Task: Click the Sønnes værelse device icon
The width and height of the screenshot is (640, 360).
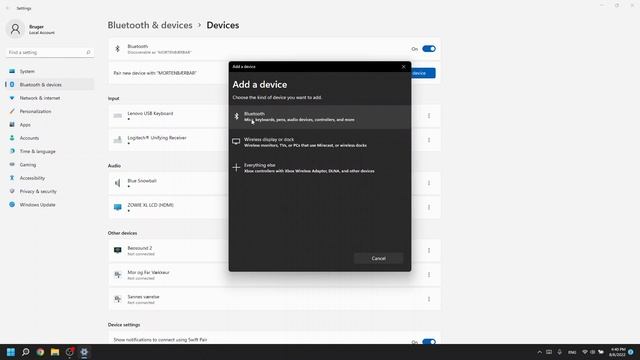Action: click(x=118, y=299)
